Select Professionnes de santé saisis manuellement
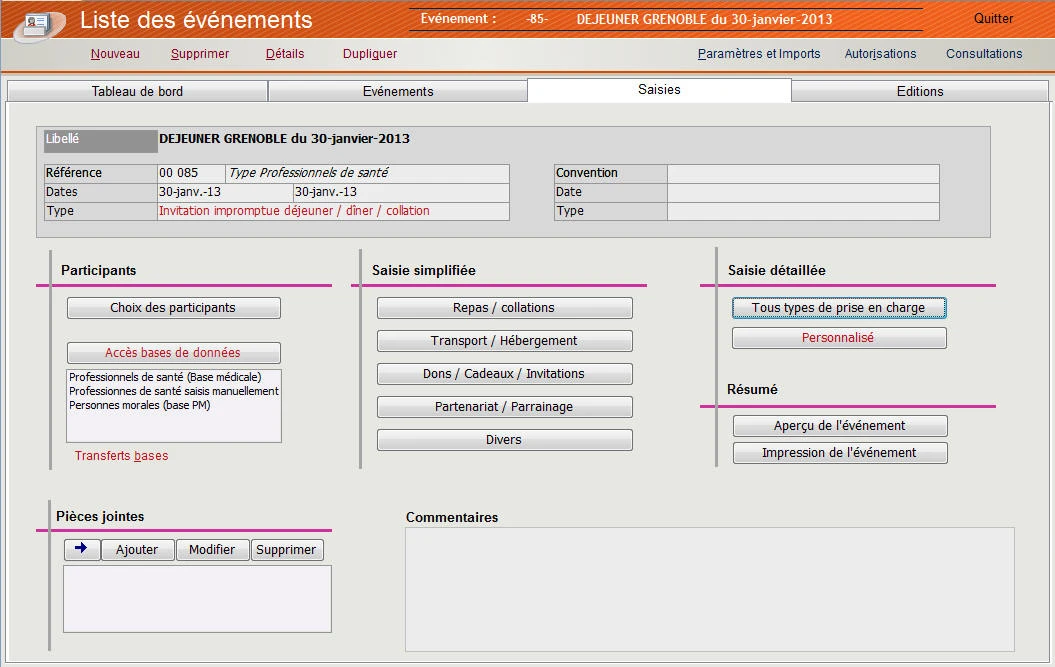The image size is (1055, 667). 174,391
